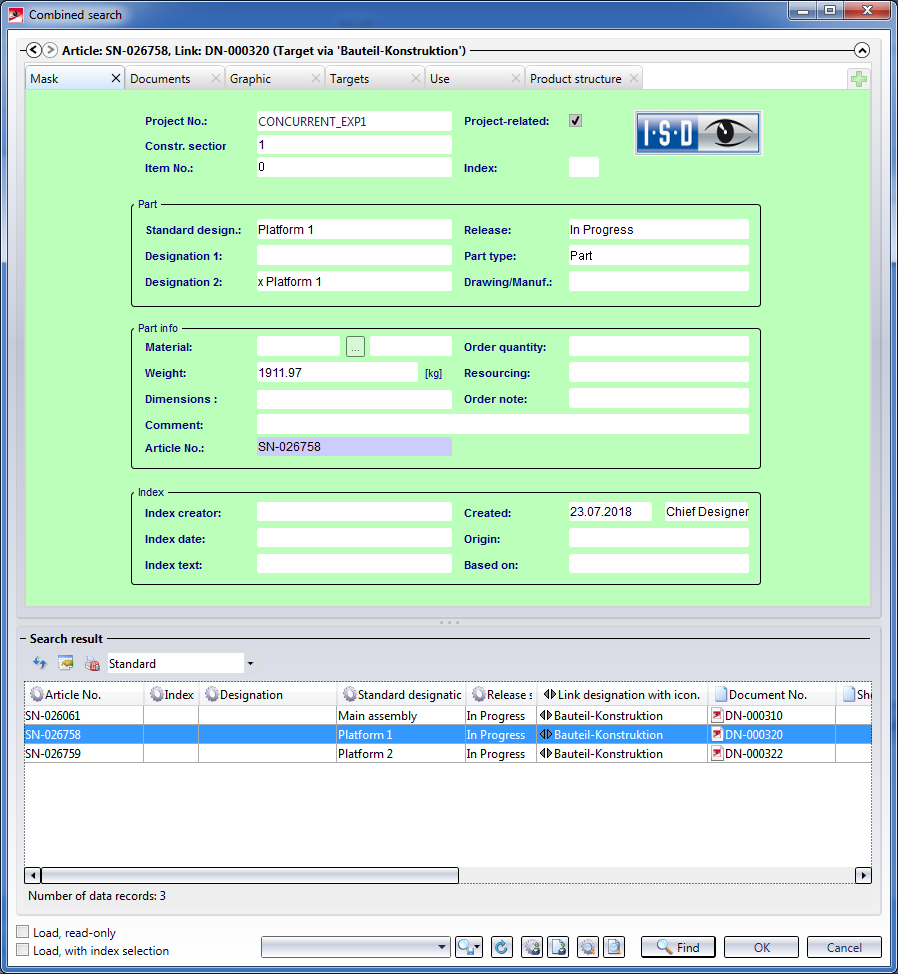Click the circular refresh icon near Find
Viewport: 898px width, 974px height.
pyautogui.click(x=502, y=947)
